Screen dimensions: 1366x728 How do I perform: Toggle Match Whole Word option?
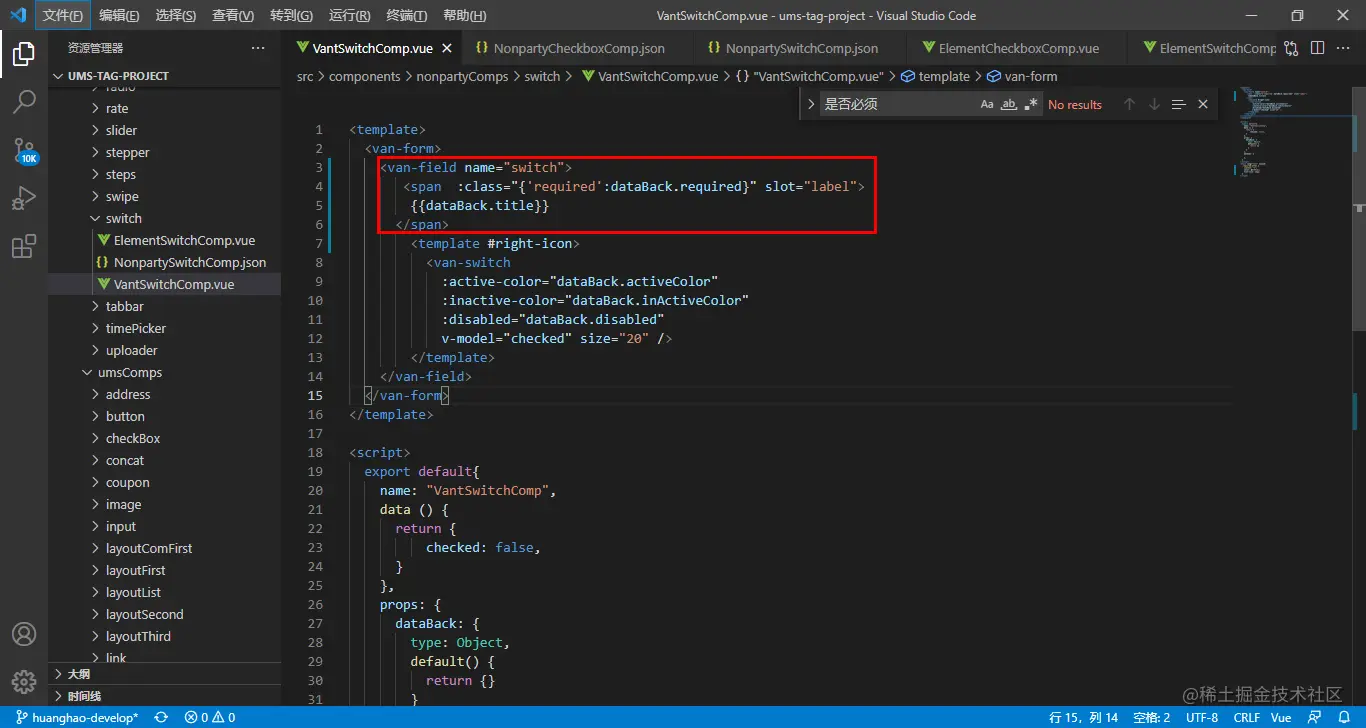[x=1009, y=104]
